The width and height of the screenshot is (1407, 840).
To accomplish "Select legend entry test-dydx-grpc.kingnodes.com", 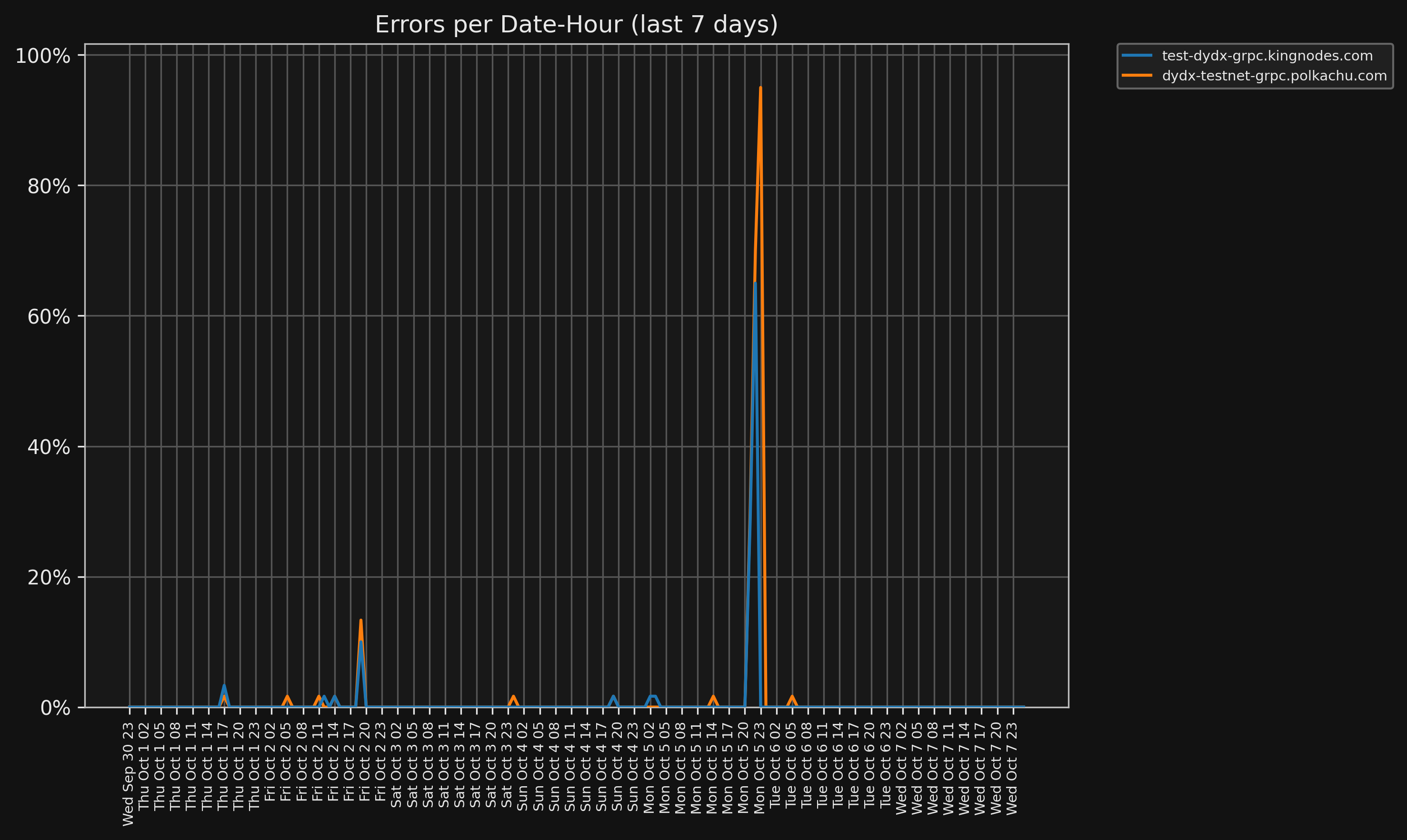I will point(1267,56).
